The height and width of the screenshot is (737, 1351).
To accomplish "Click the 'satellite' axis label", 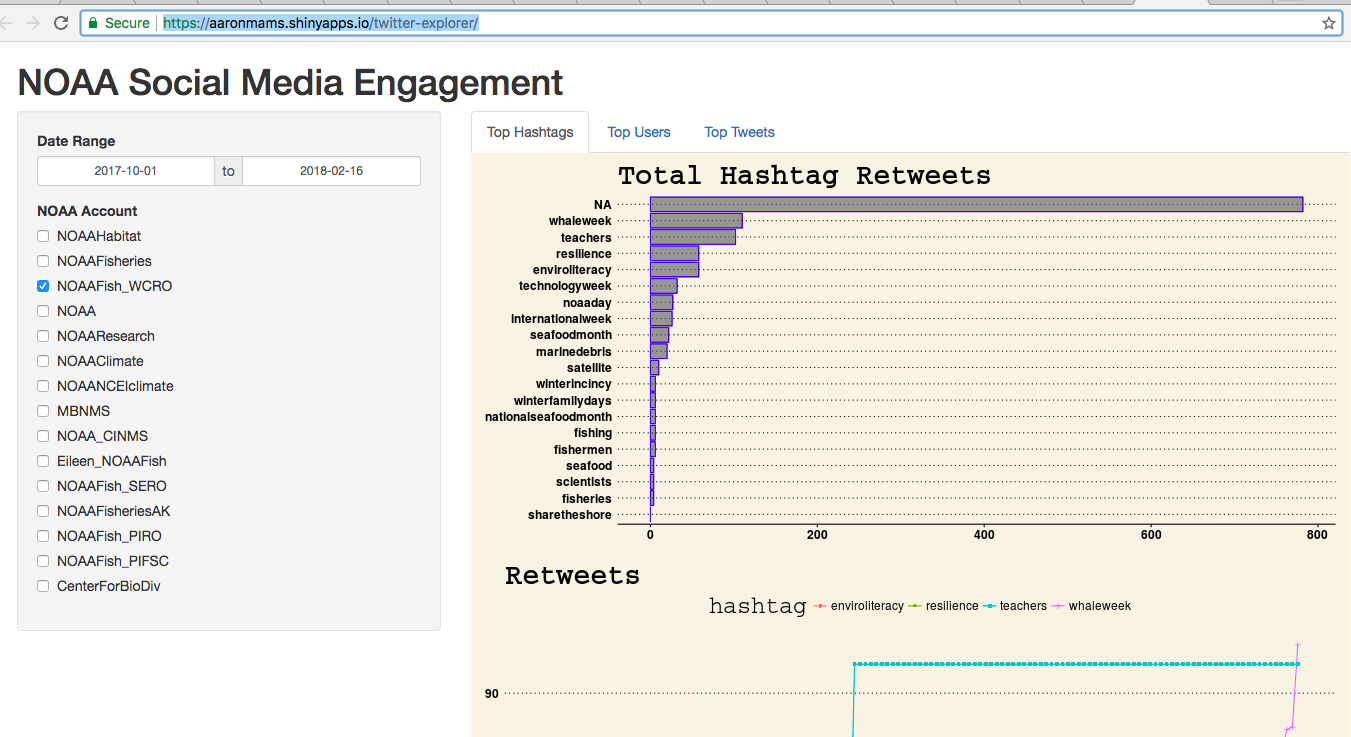I will point(589,368).
